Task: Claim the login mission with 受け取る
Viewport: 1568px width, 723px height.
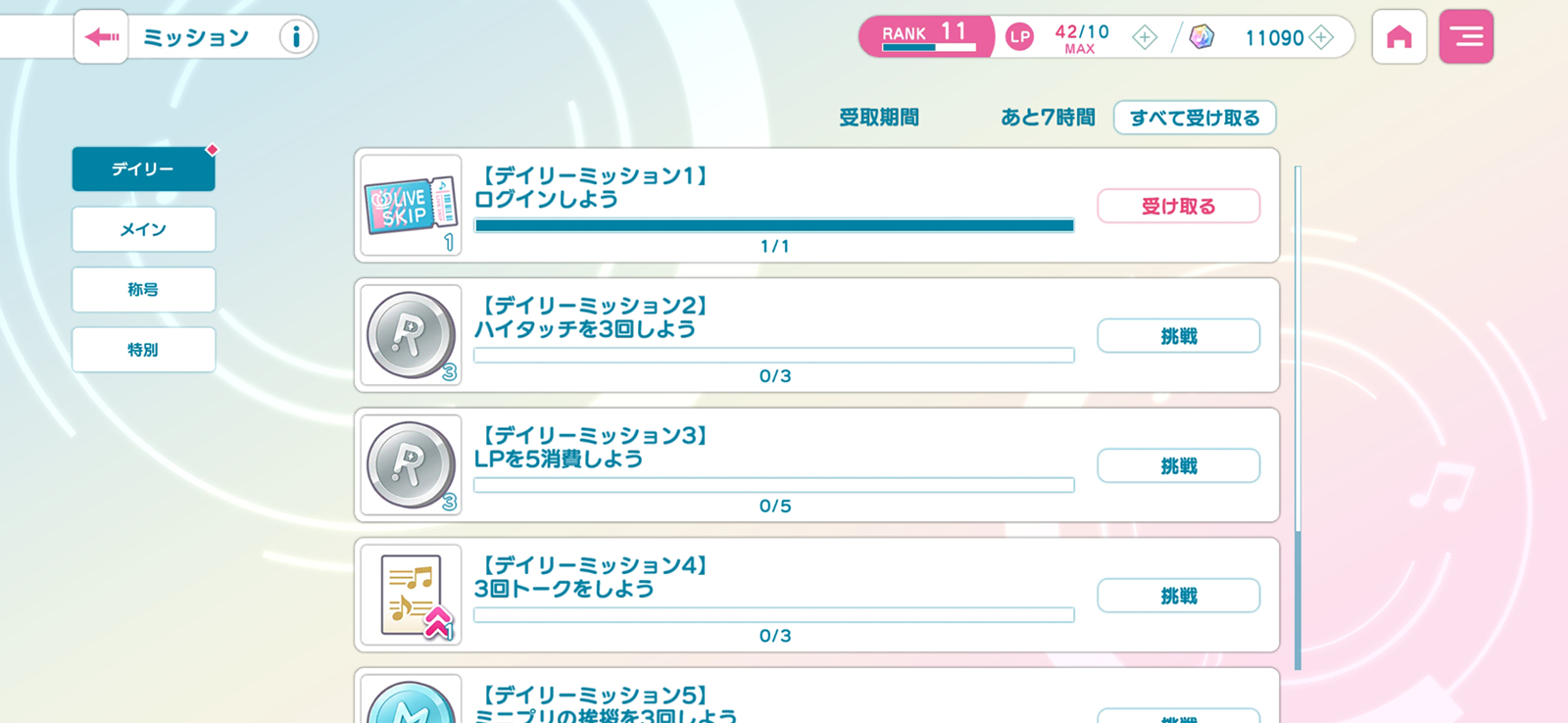Action: (1178, 207)
